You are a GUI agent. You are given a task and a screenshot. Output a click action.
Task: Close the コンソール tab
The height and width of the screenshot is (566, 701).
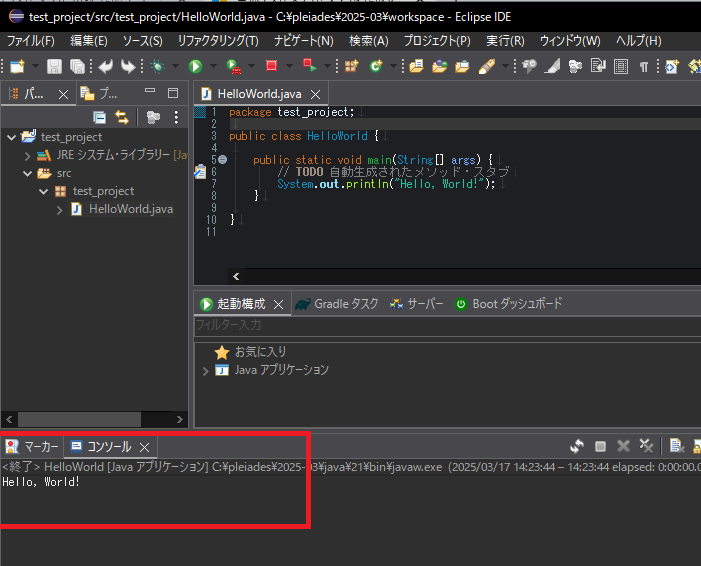(144, 447)
